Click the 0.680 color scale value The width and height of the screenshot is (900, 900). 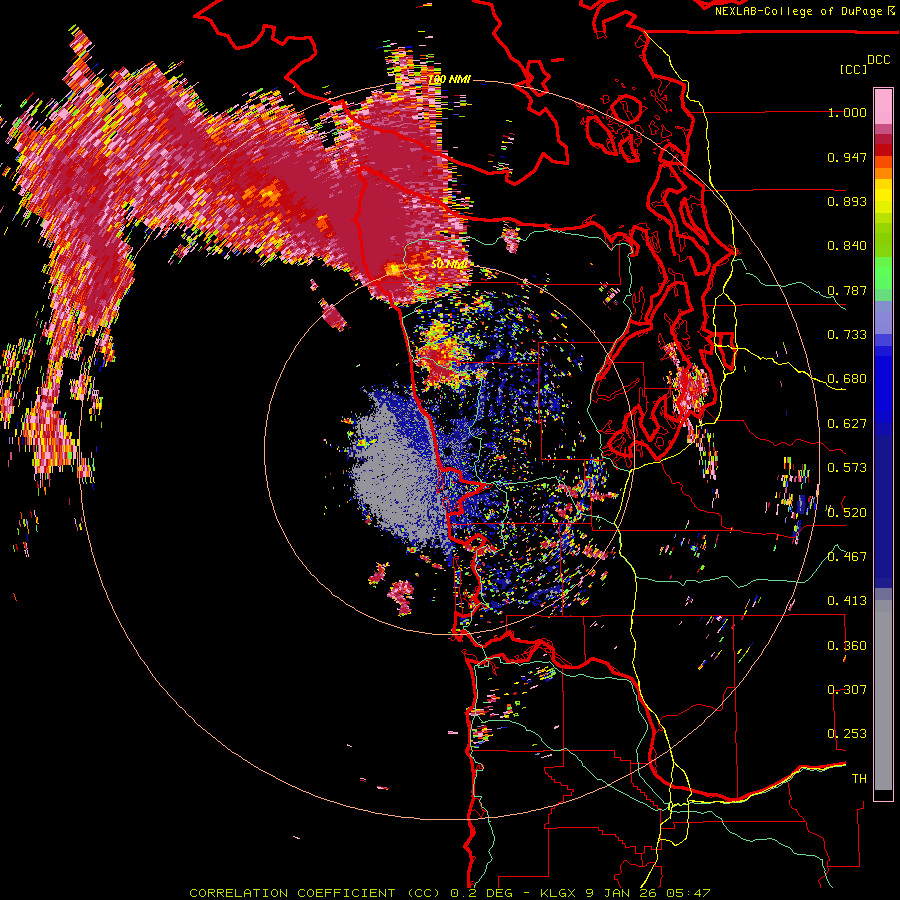pos(847,379)
